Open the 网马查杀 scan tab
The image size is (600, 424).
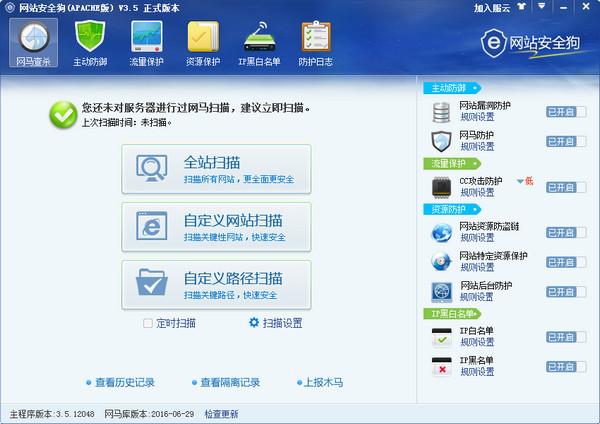(x=34, y=42)
